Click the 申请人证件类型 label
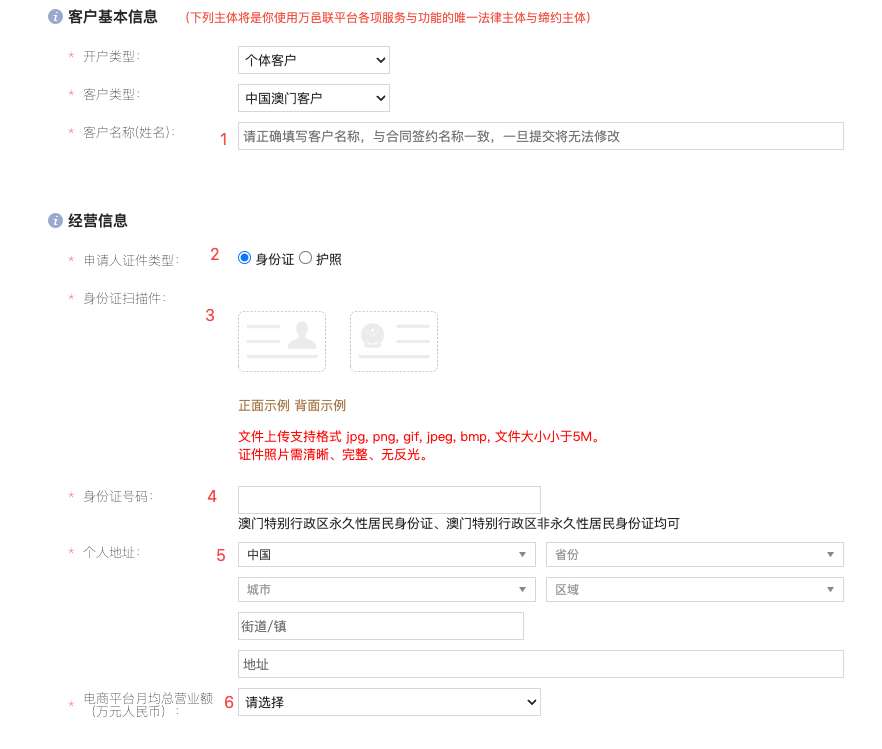882x749 pixels. click(131, 260)
